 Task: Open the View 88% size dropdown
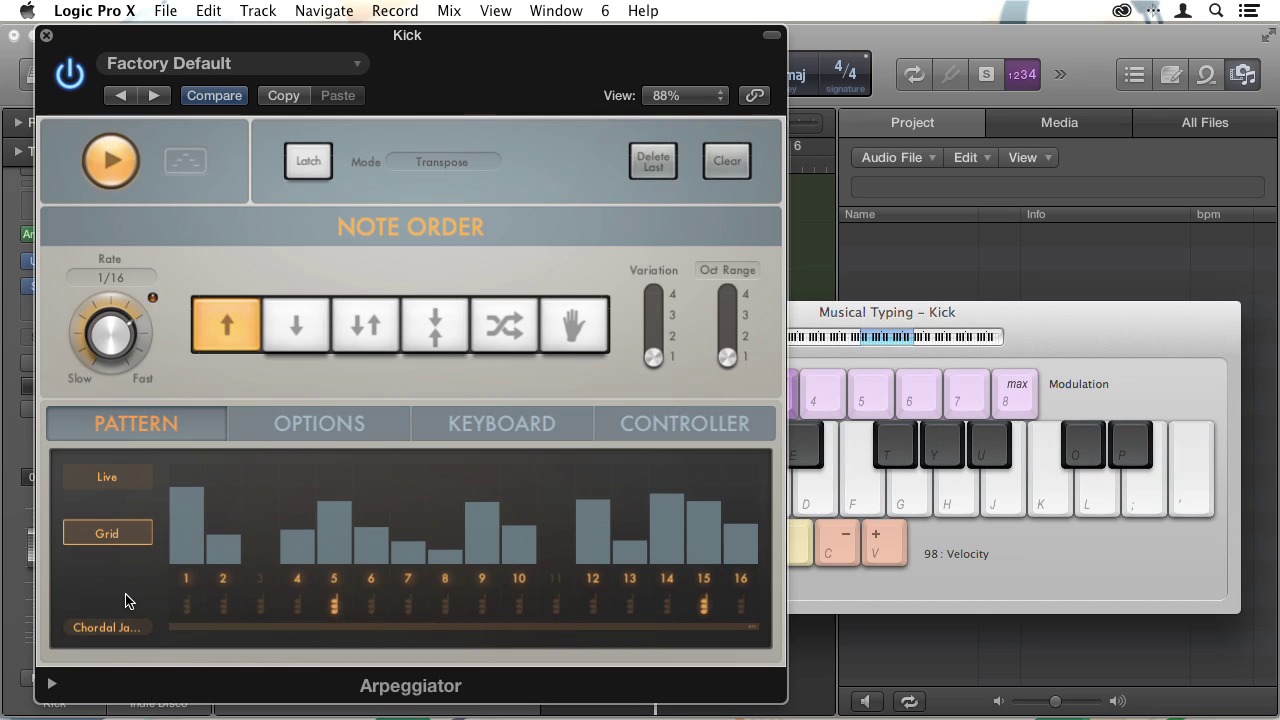click(x=686, y=95)
